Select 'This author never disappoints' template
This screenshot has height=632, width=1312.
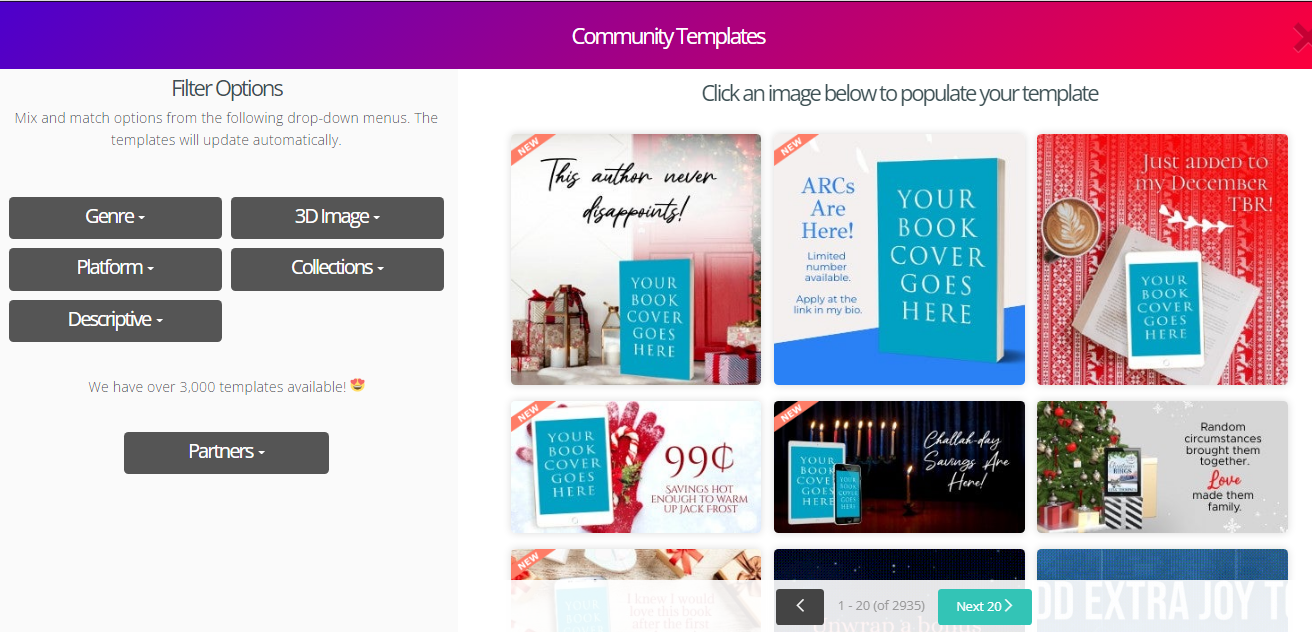click(636, 259)
